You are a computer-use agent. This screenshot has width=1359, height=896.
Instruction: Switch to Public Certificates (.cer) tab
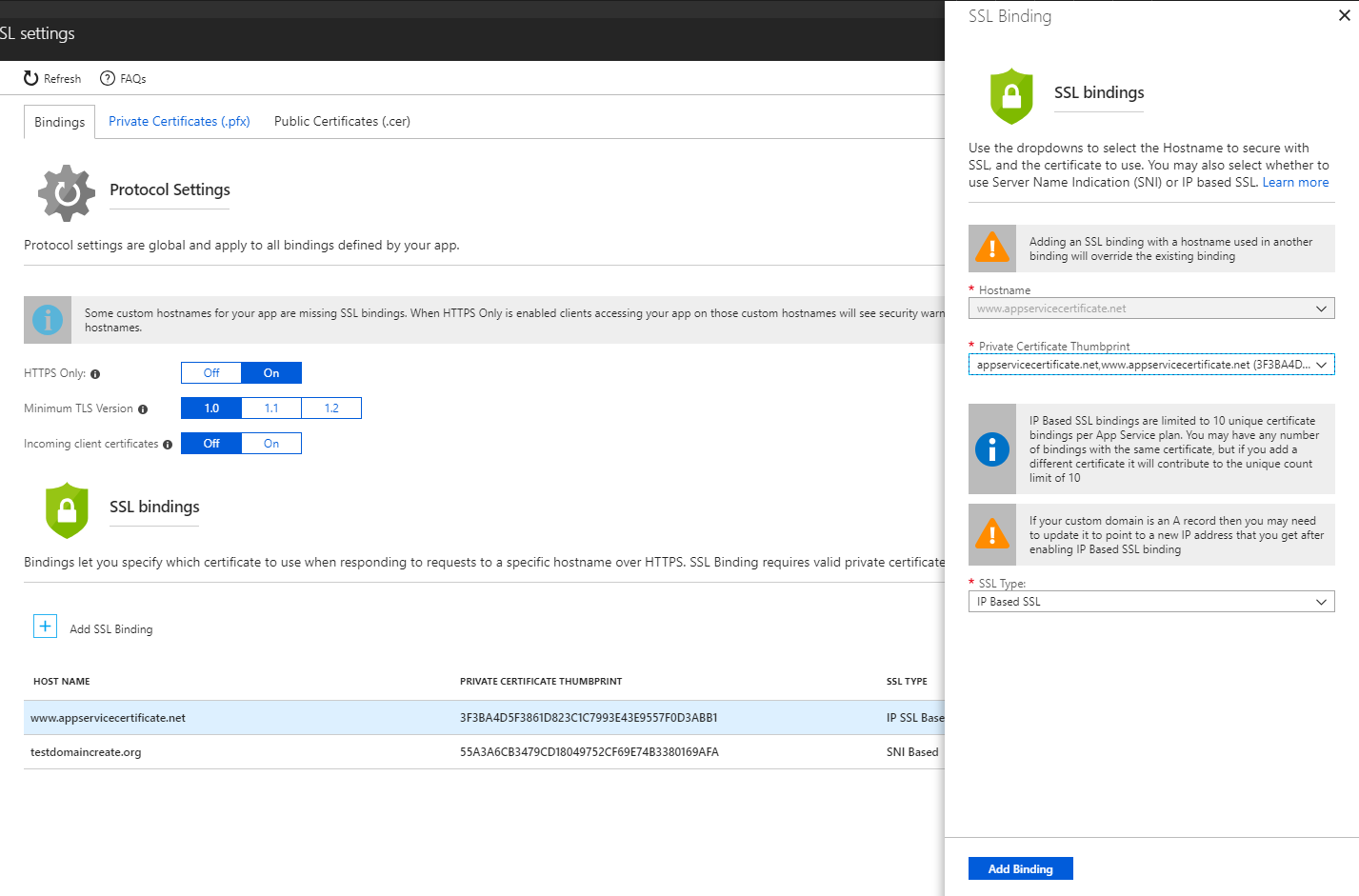point(342,121)
